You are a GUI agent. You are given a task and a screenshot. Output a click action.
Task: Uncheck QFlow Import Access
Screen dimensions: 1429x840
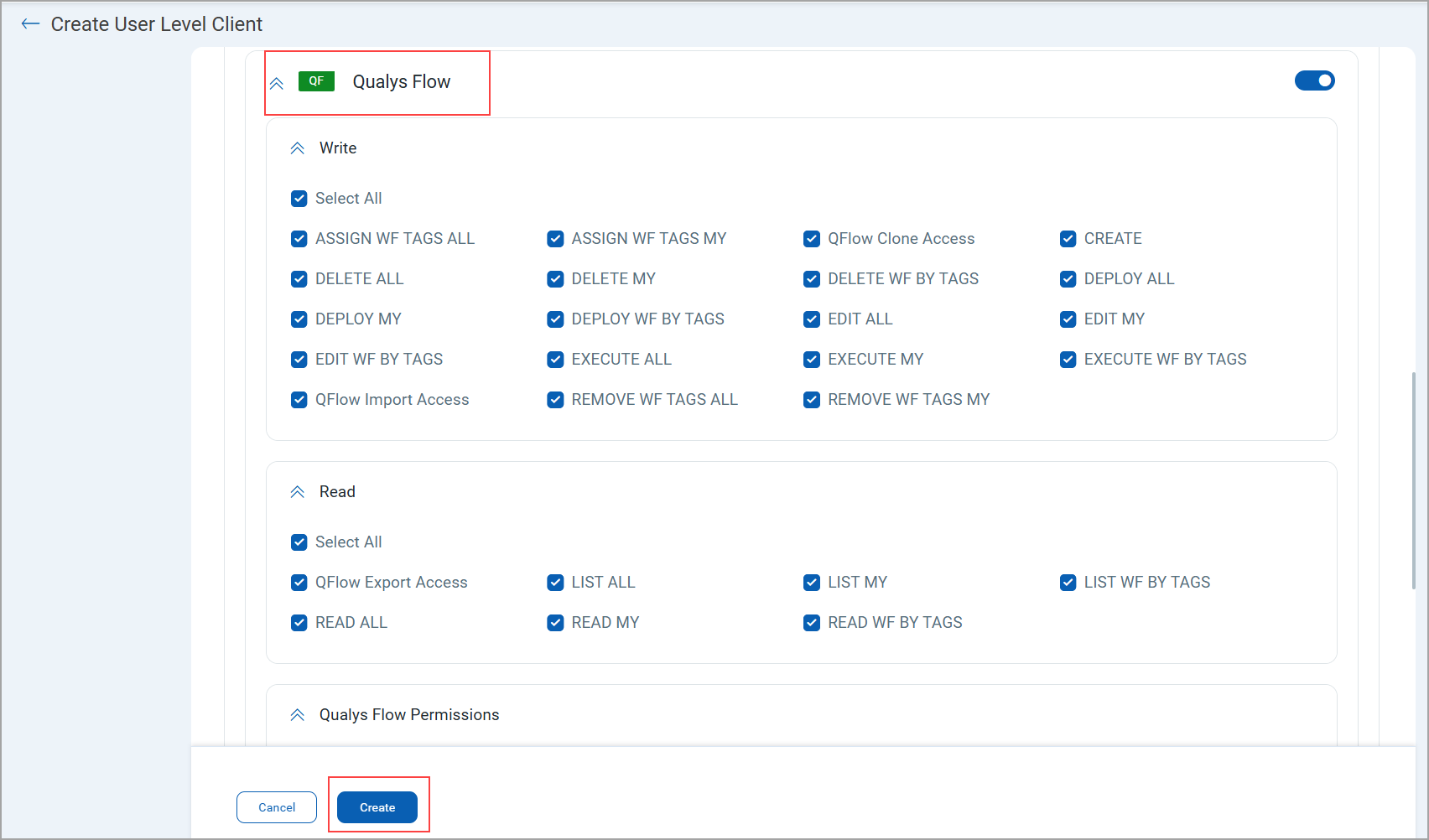pos(299,400)
